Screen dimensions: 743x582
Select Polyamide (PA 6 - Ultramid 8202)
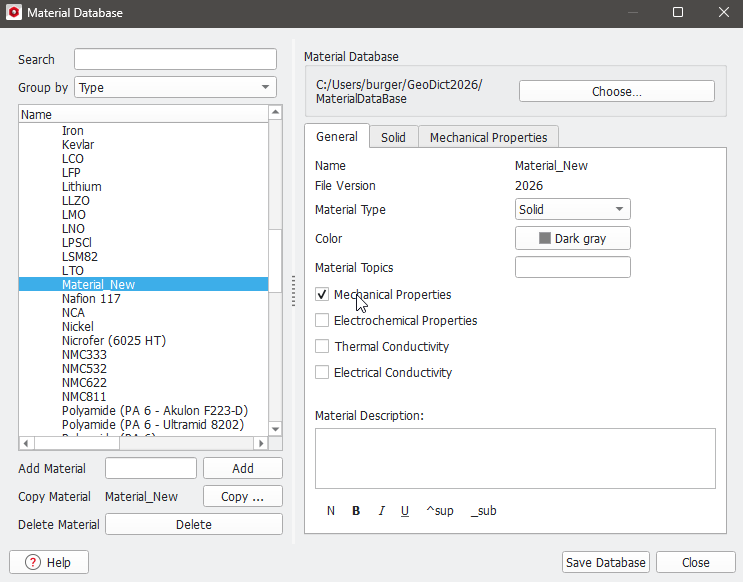tap(153, 424)
